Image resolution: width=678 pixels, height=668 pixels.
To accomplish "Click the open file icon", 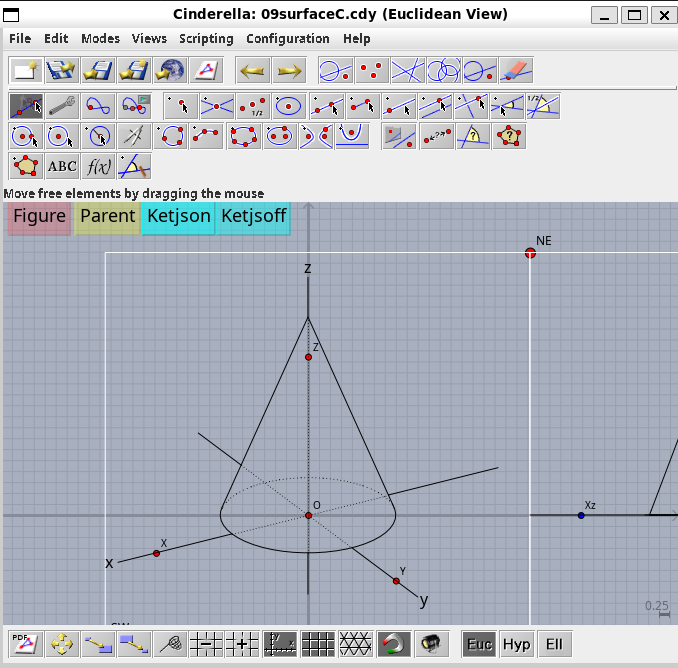I will point(62,70).
